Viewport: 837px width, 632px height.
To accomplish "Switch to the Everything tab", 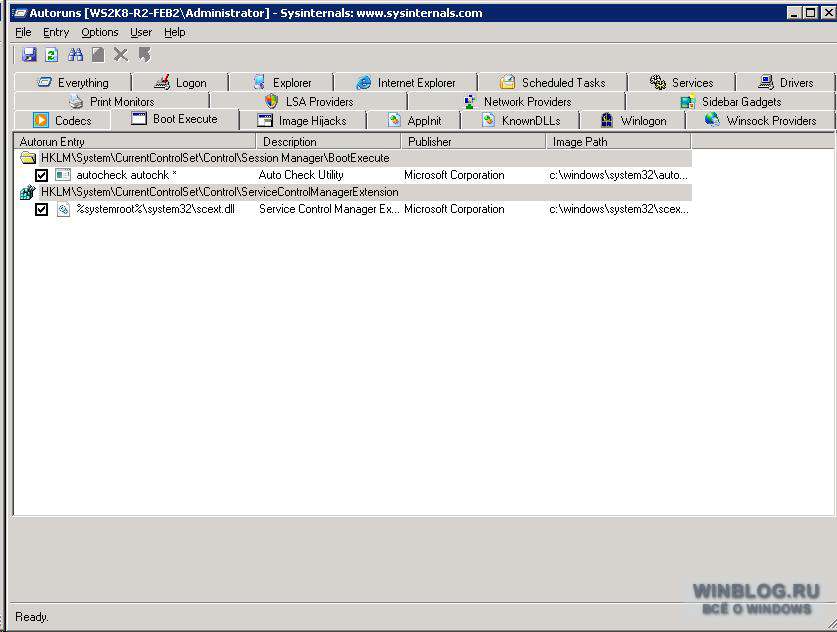I will 73,82.
